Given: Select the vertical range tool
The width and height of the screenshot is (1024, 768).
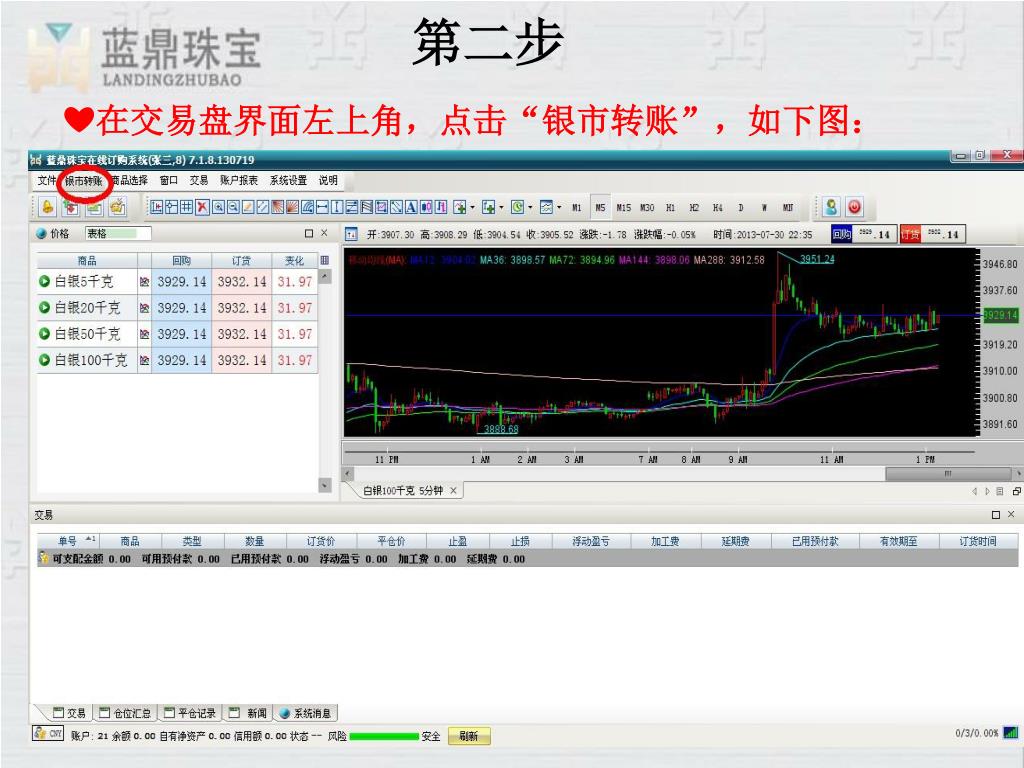Looking at the screenshot, I should (337, 207).
